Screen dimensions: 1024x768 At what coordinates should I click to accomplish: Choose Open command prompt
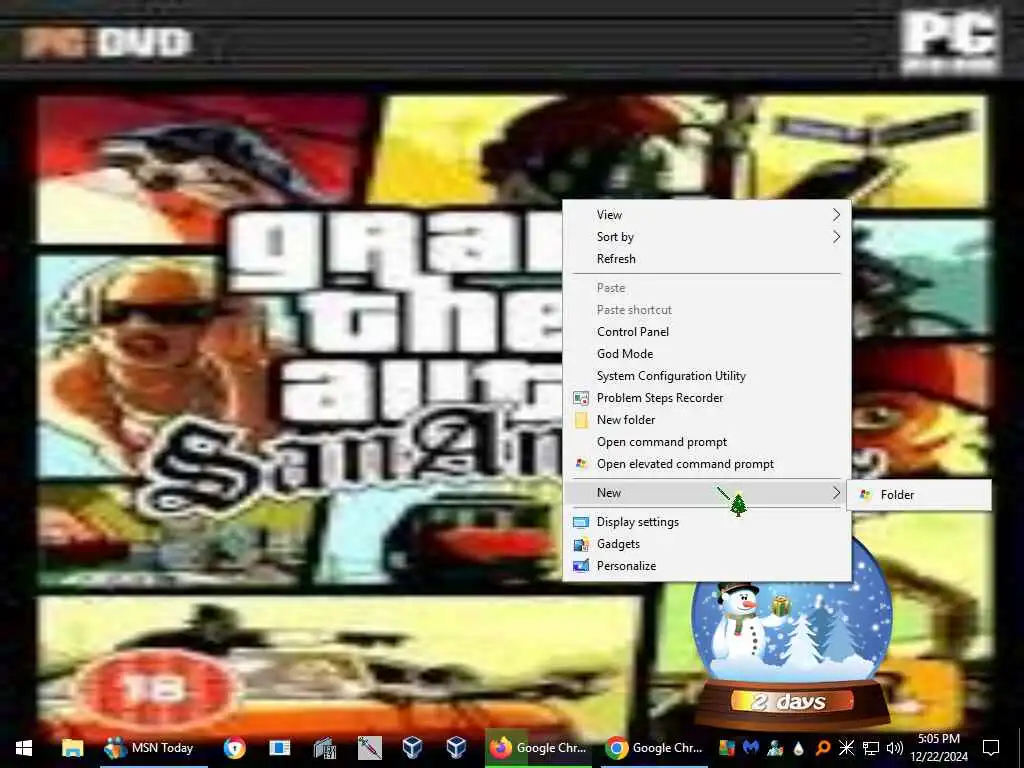pyautogui.click(x=707, y=441)
